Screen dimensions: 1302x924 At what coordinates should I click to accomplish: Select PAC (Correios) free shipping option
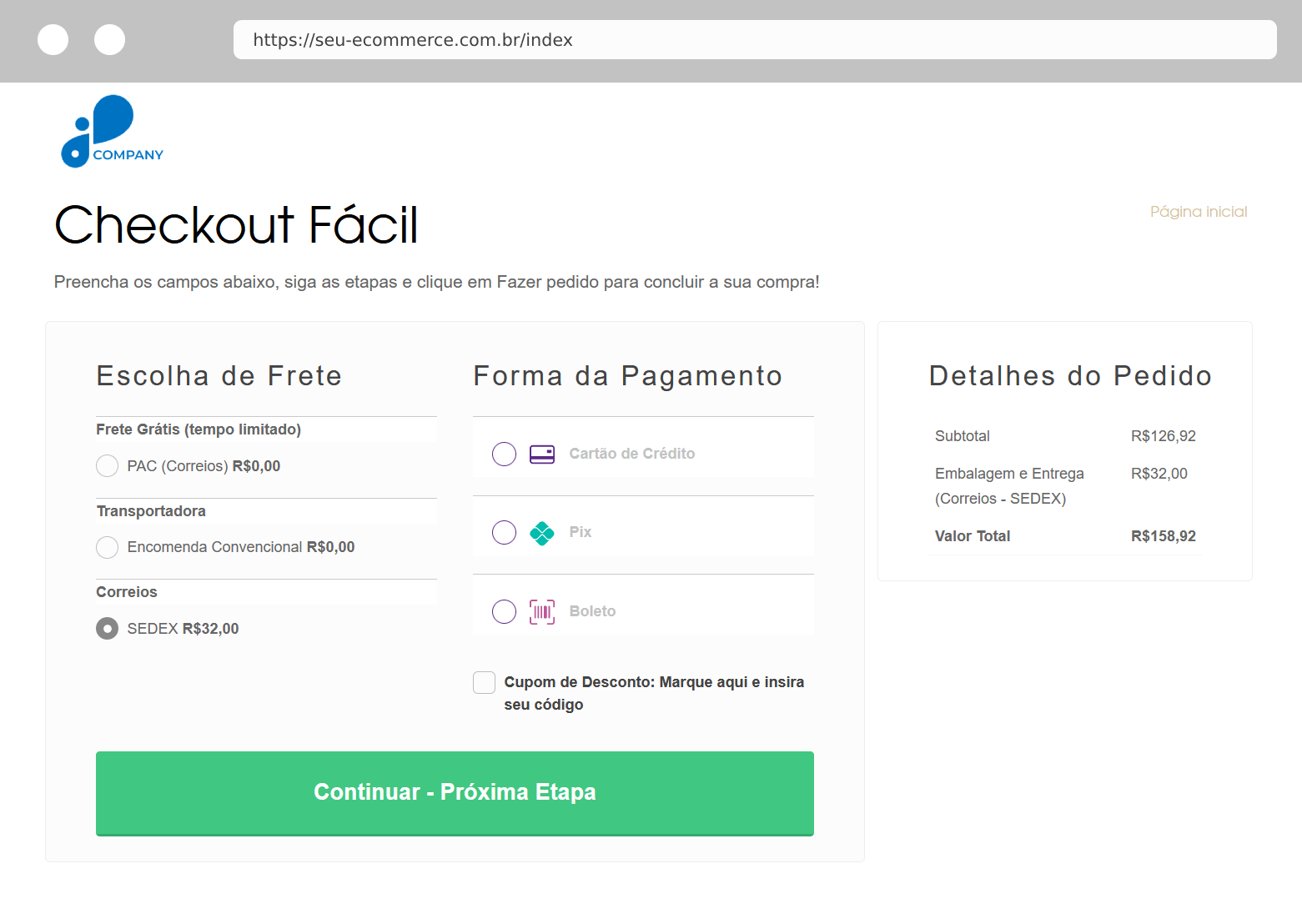pos(108,466)
